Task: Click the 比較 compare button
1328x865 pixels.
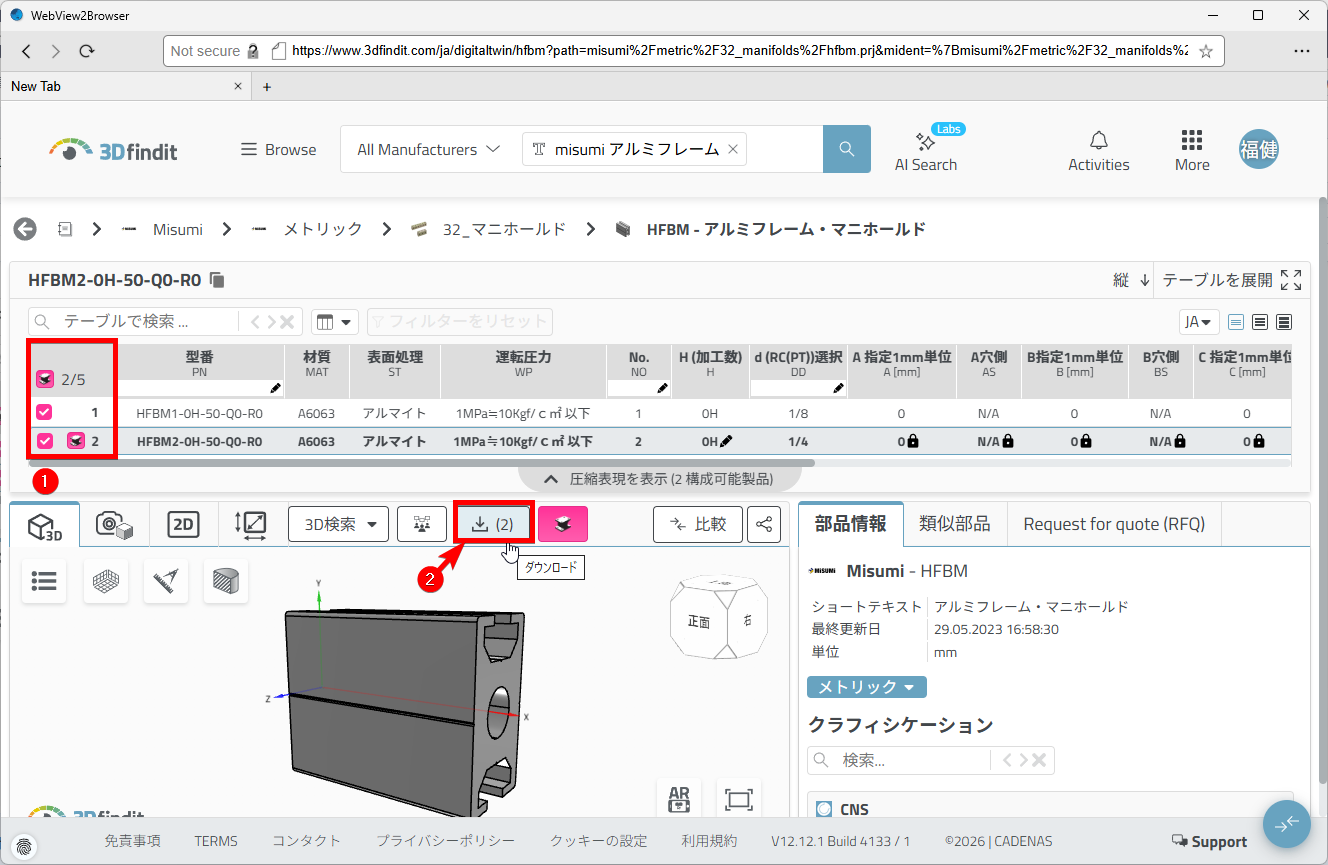Action: coord(697,524)
